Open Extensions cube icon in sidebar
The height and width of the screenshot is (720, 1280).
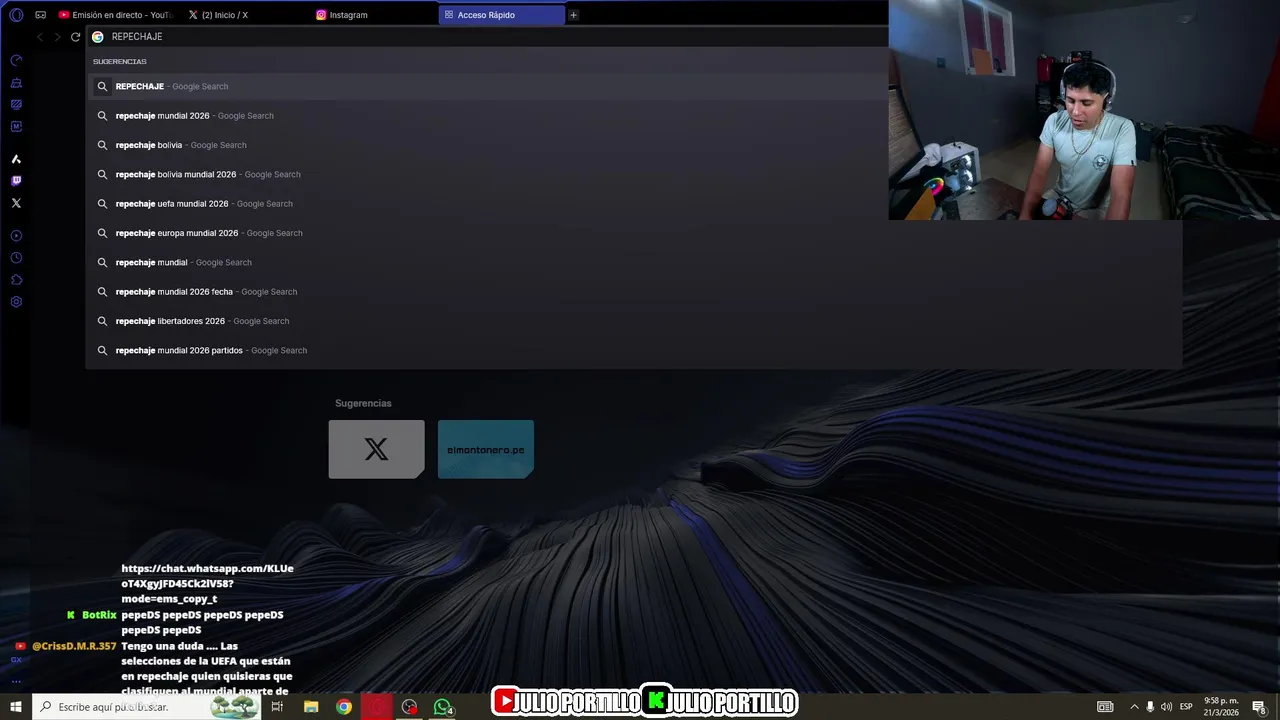point(16,280)
